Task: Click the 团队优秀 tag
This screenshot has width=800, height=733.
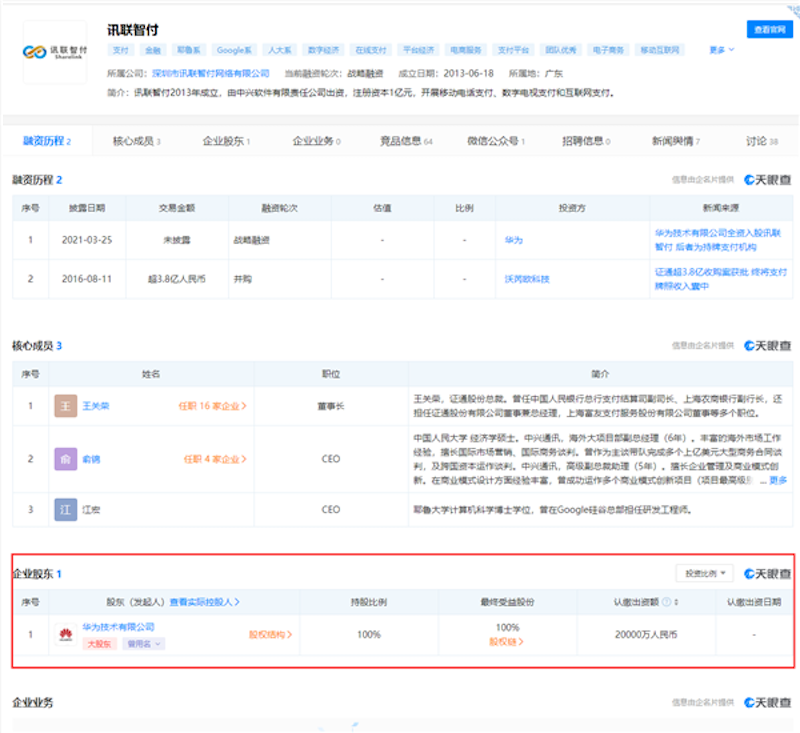Action: [x=561, y=50]
